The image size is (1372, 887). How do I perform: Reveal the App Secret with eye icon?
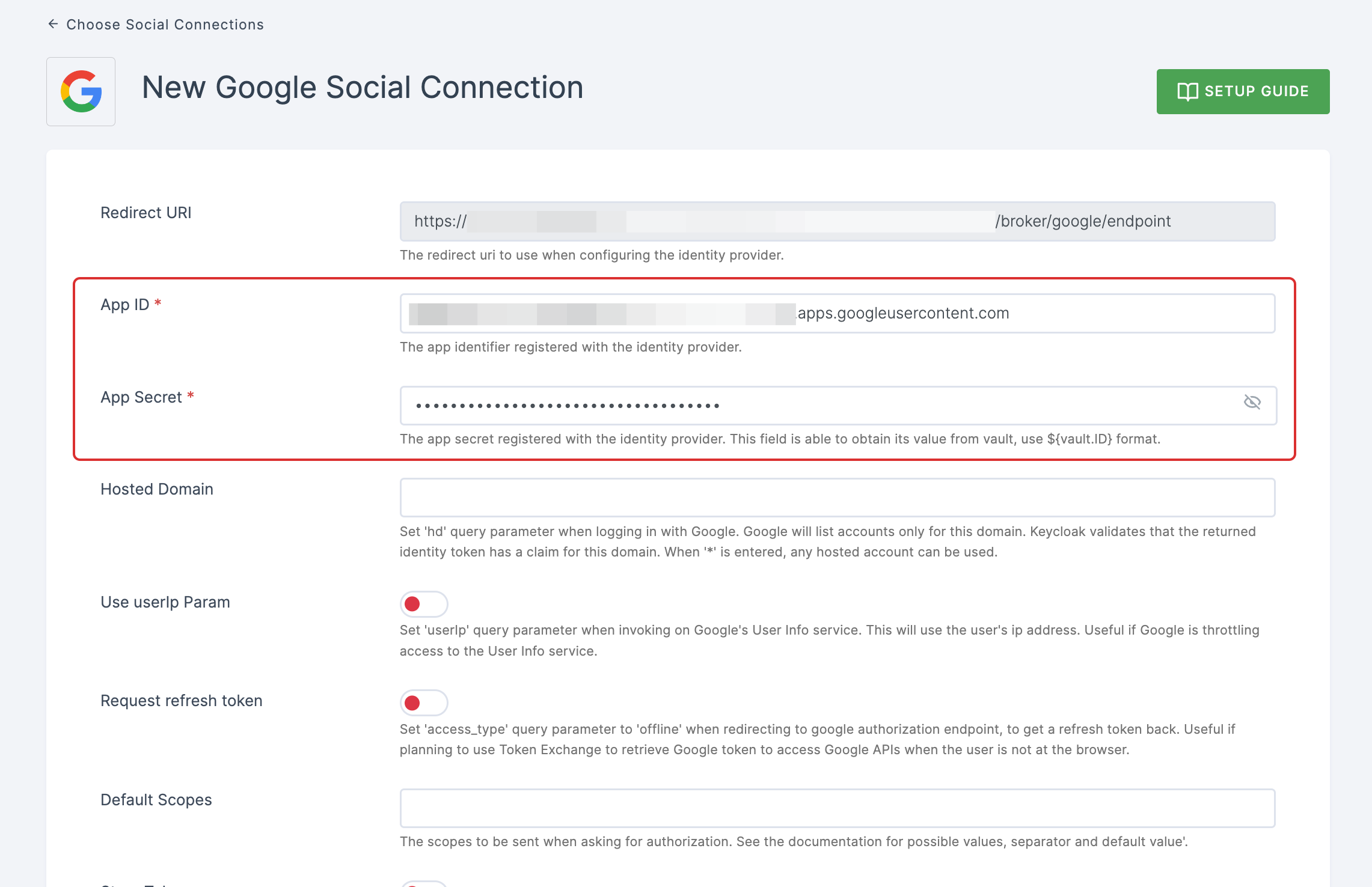[x=1252, y=402]
